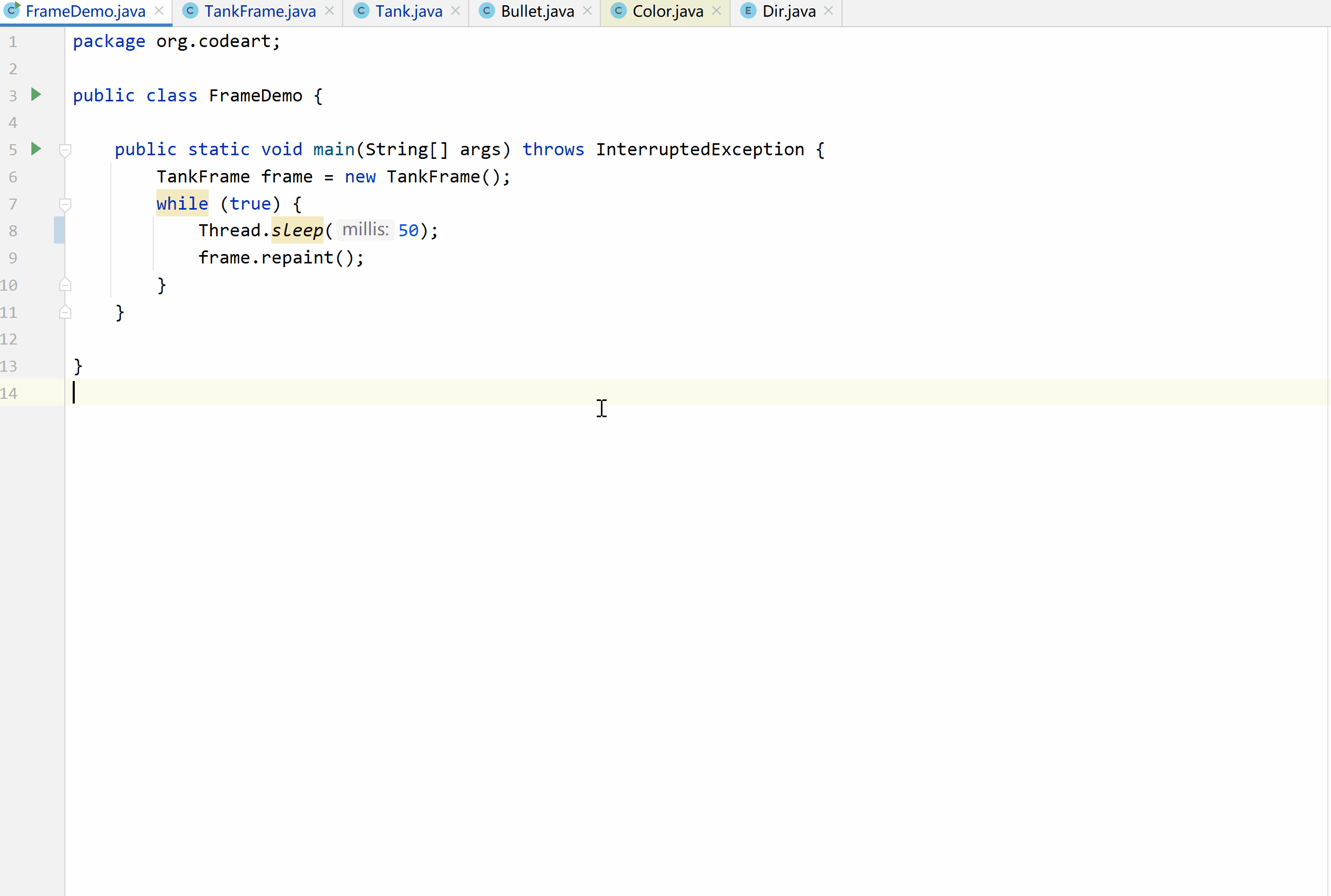Switch to the FrameDemo.java tab

point(86,12)
